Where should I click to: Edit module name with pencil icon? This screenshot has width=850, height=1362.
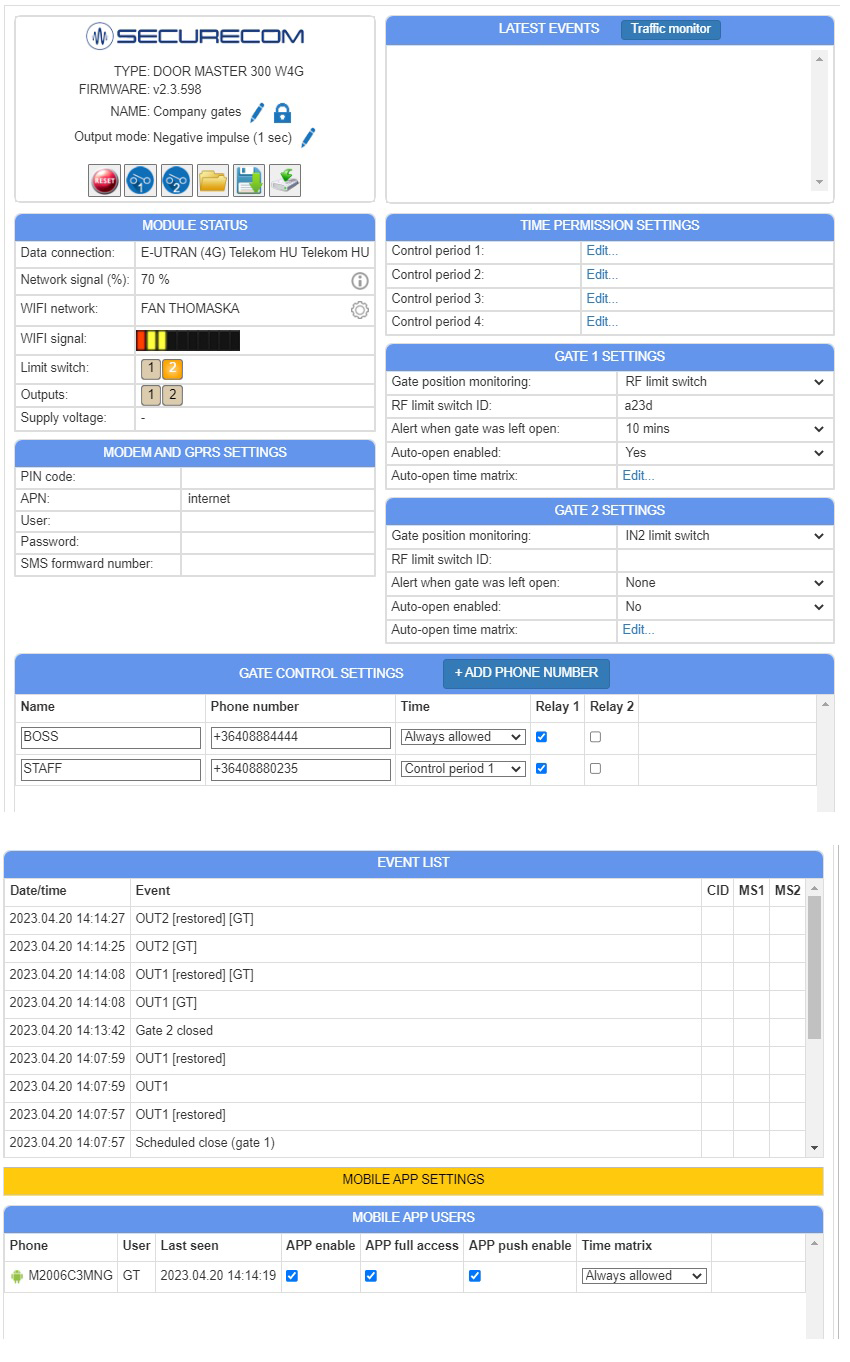click(257, 113)
